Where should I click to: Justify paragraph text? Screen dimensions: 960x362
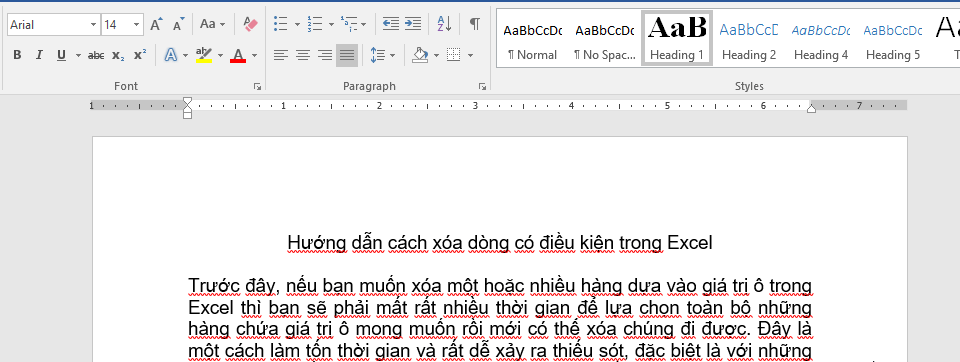347,55
